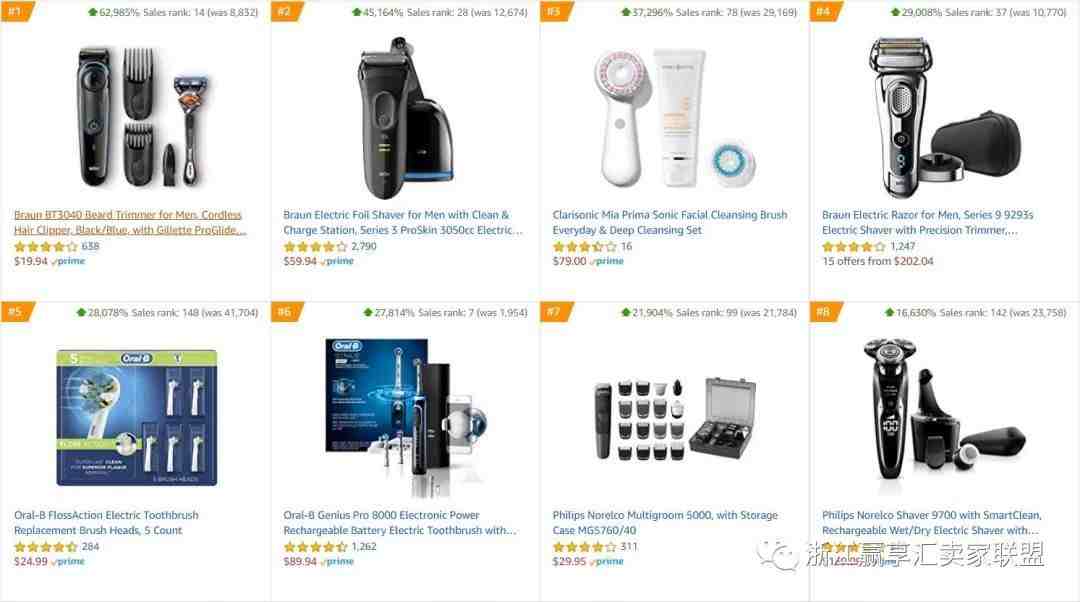Click star rating for Oral-B Genius Pro 8000

coord(315,547)
